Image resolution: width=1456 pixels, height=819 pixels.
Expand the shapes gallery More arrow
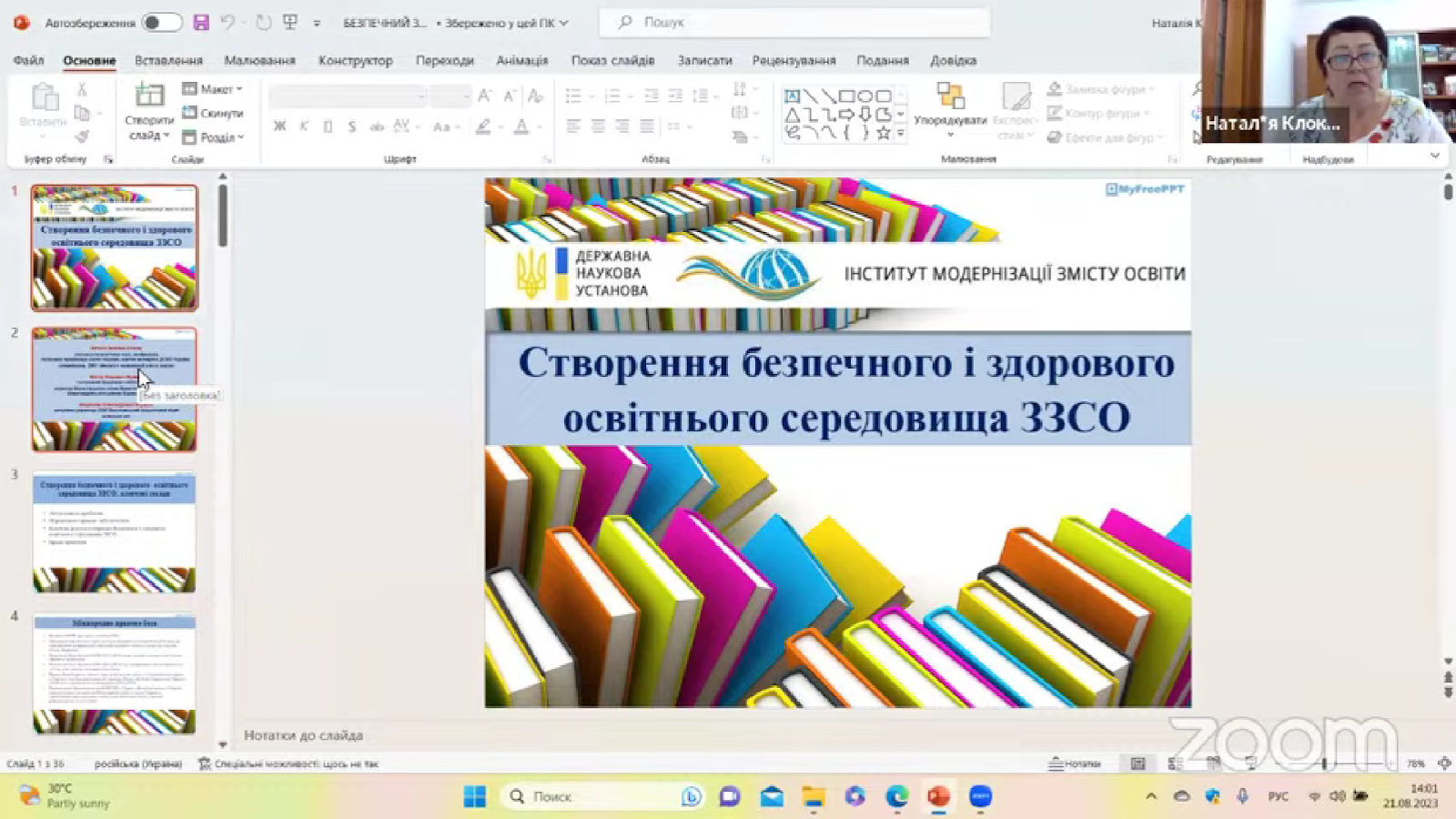[901, 134]
